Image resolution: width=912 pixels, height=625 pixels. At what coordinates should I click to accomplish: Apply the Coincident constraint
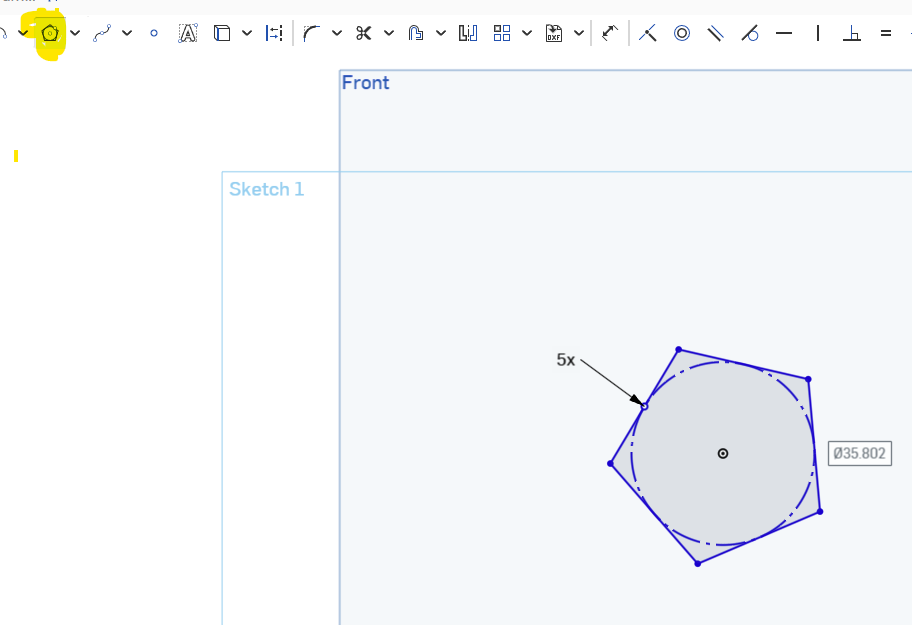(648, 33)
